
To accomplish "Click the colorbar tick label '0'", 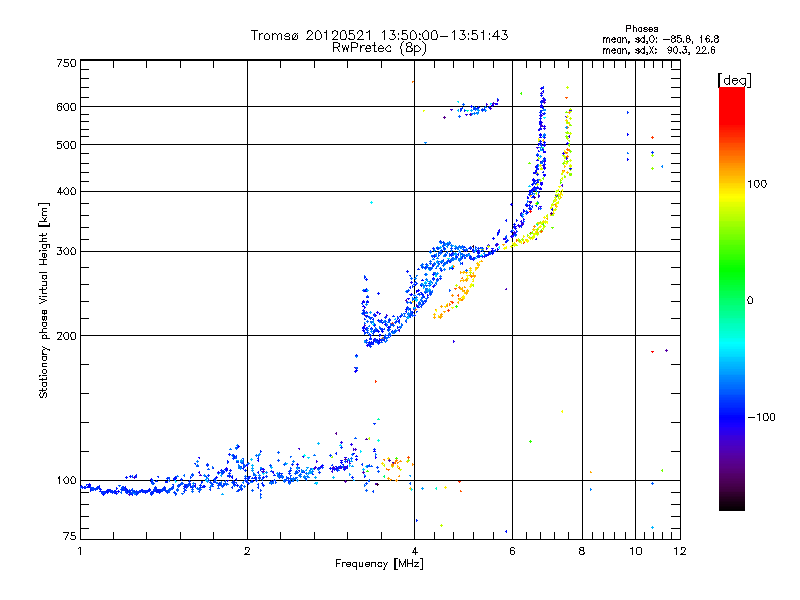I will [x=750, y=300].
